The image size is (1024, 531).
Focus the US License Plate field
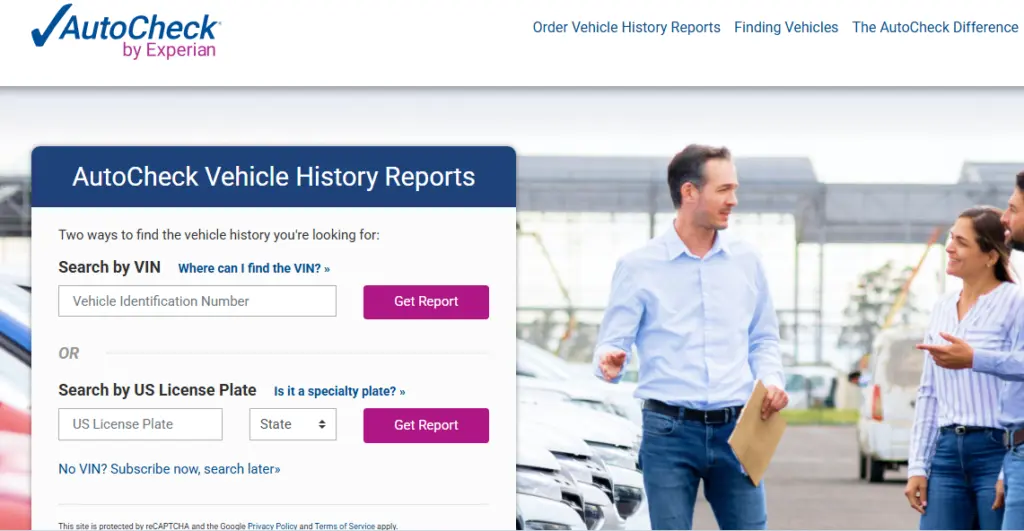(140, 425)
